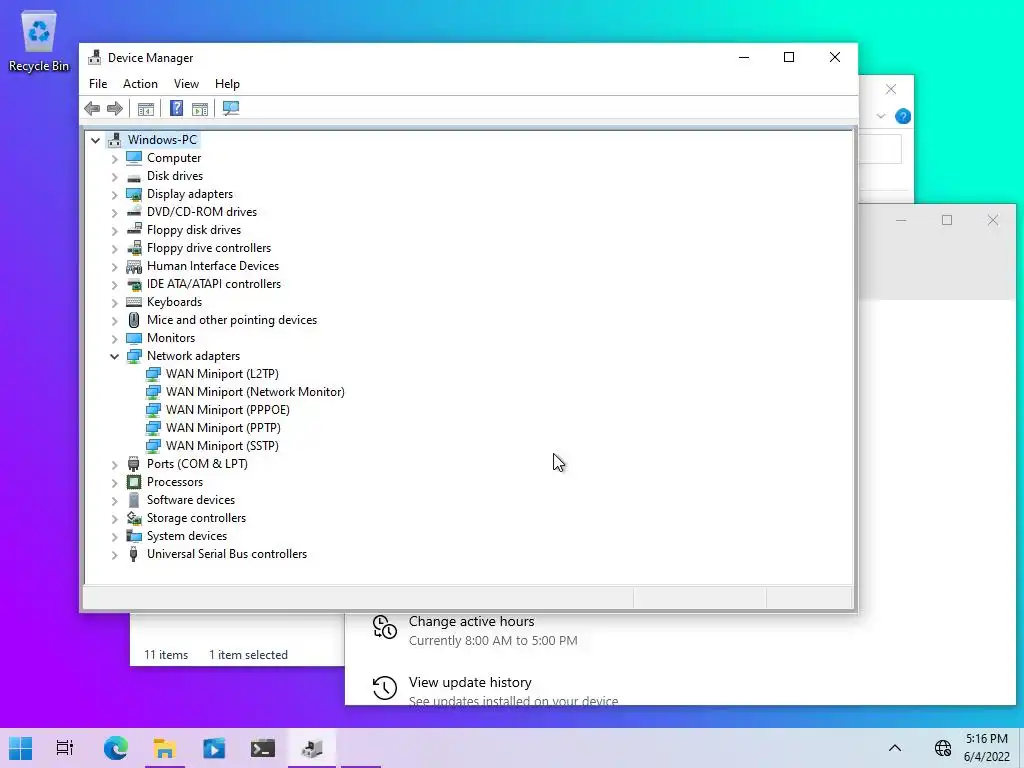Scan for hardware changes using the monitor toolbar icon
This screenshot has width=1024, height=768.
tap(231, 108)
